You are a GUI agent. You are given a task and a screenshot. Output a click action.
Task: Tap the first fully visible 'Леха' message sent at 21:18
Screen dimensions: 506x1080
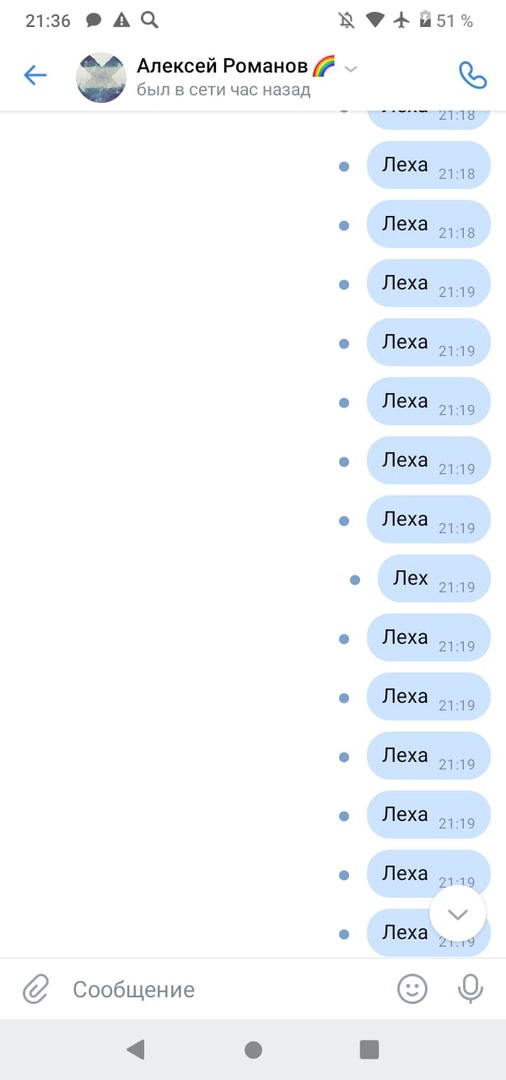[428, 165]
